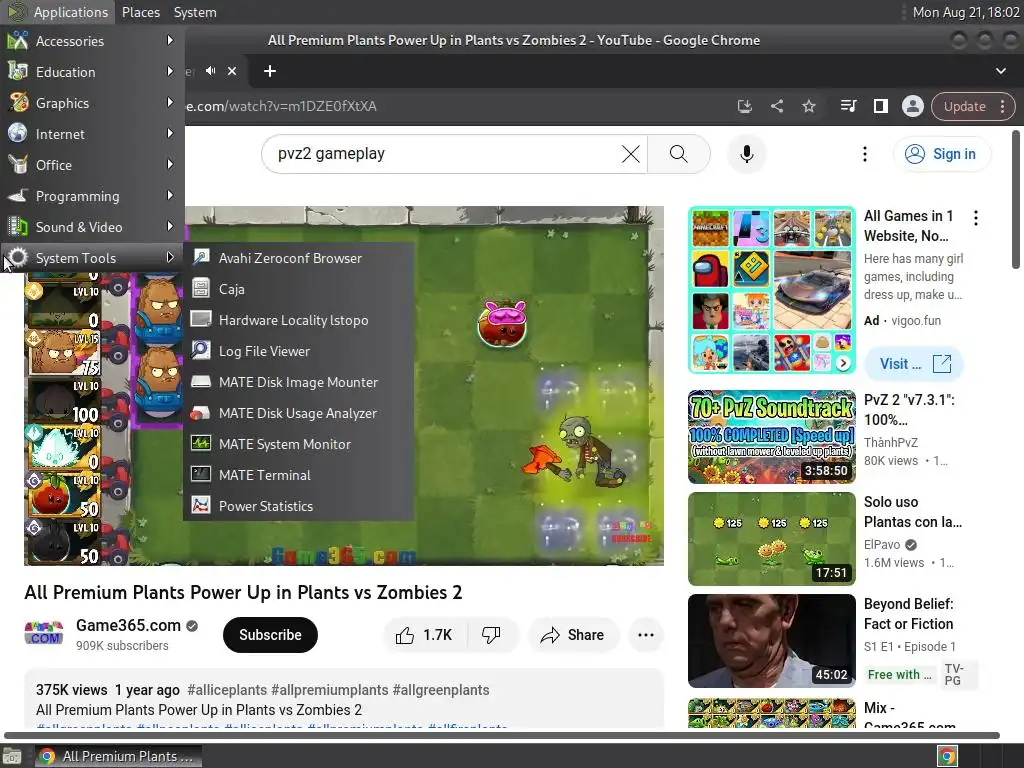Open more actions three-dot button under video

pos(646,635)
